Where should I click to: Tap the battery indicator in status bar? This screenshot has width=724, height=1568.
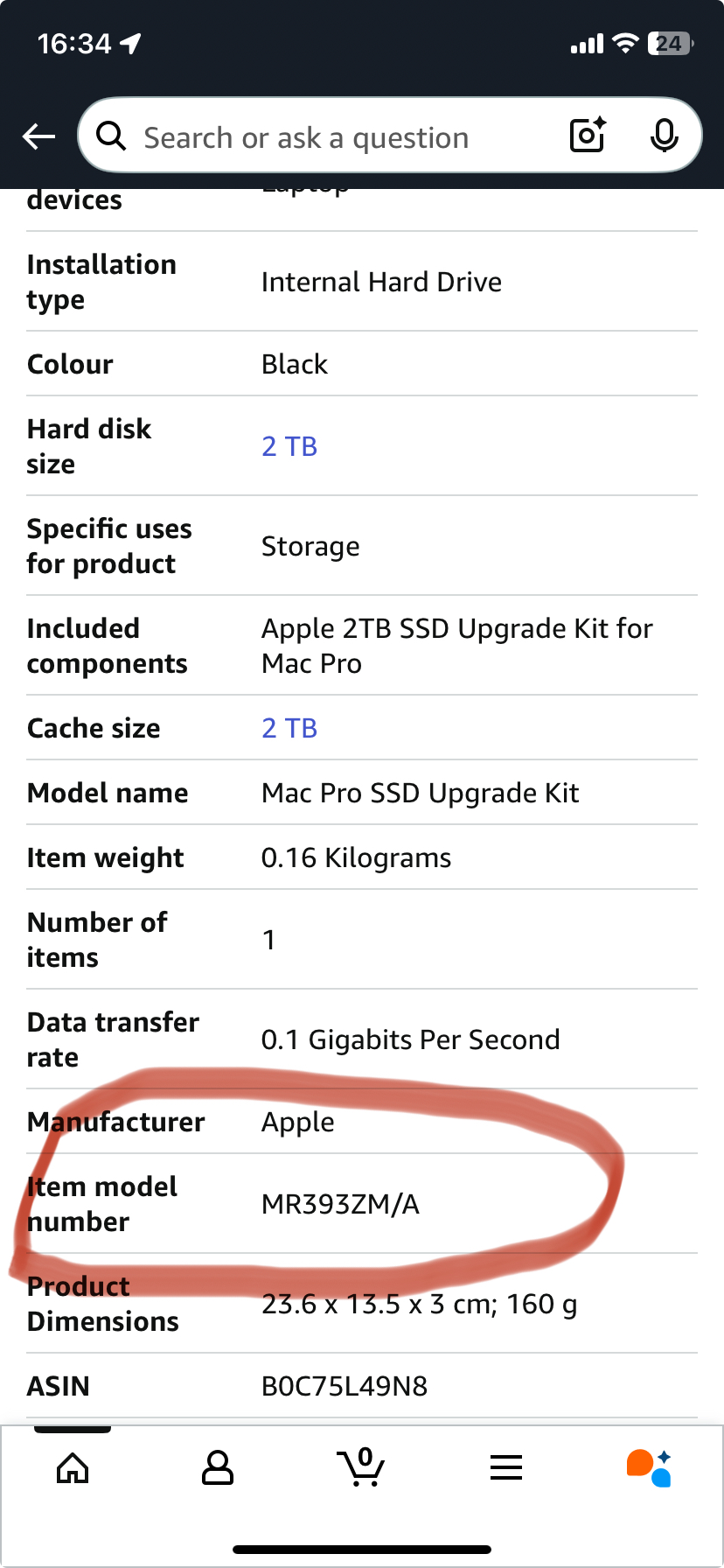pyautogui.click(x=670, y=43)
